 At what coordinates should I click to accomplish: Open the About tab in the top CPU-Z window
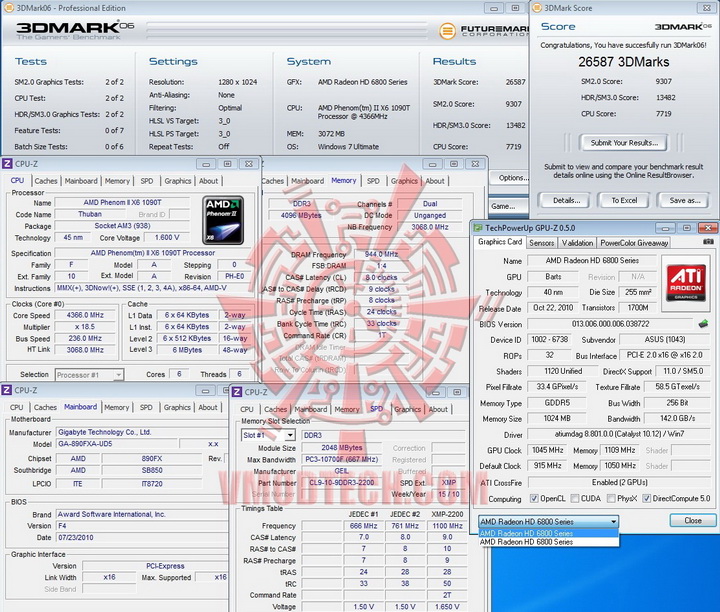[208, 181]
